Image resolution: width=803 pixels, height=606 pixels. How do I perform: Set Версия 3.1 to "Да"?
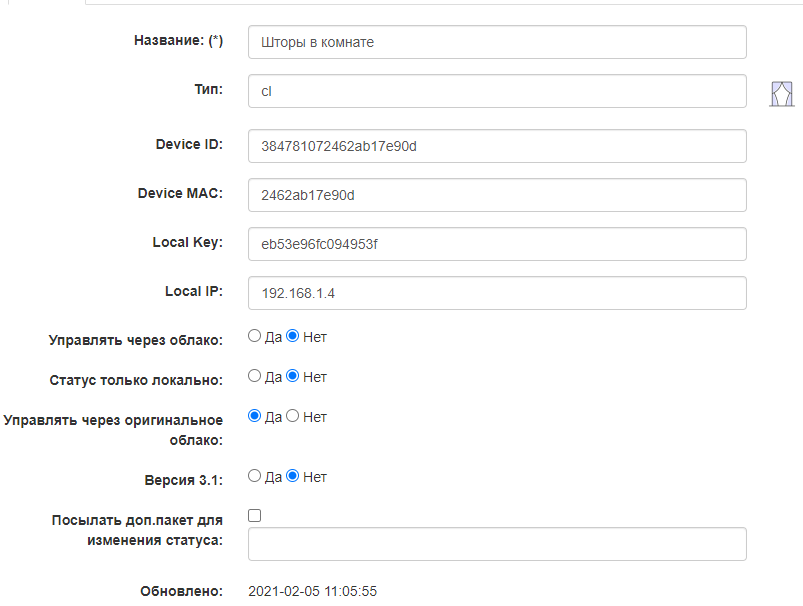click(254, 477)
